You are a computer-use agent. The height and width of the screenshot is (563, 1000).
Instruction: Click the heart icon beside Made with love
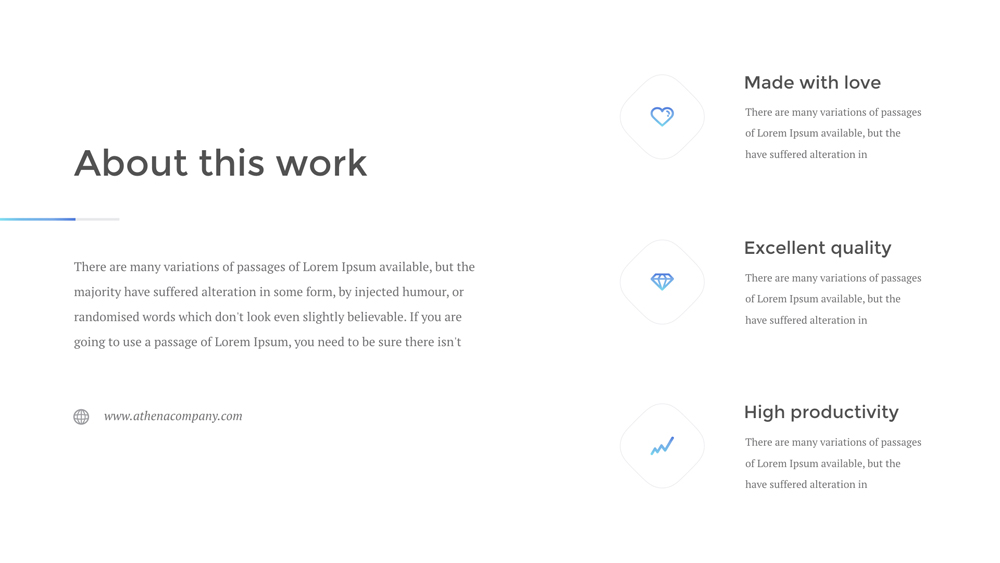tap(662, 116)
